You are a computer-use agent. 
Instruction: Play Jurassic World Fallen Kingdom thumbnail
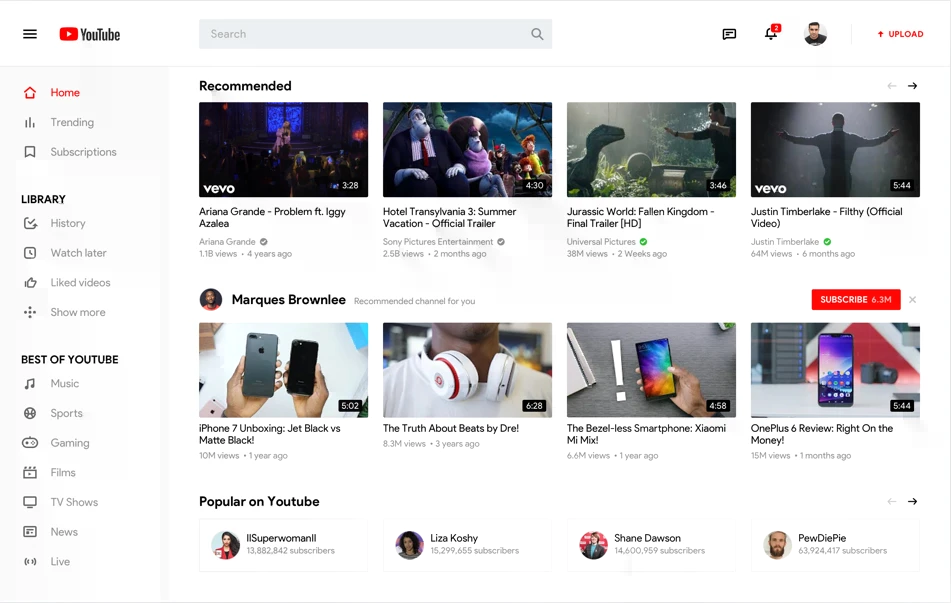[x=651, y=149]
